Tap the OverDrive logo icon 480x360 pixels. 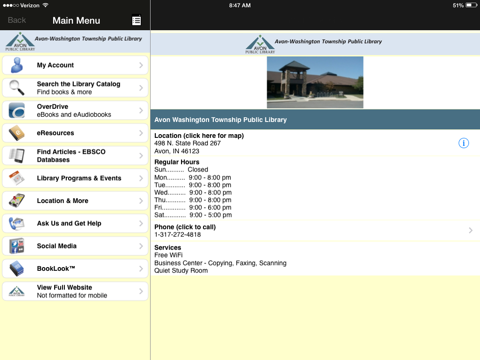coord(17,110)
